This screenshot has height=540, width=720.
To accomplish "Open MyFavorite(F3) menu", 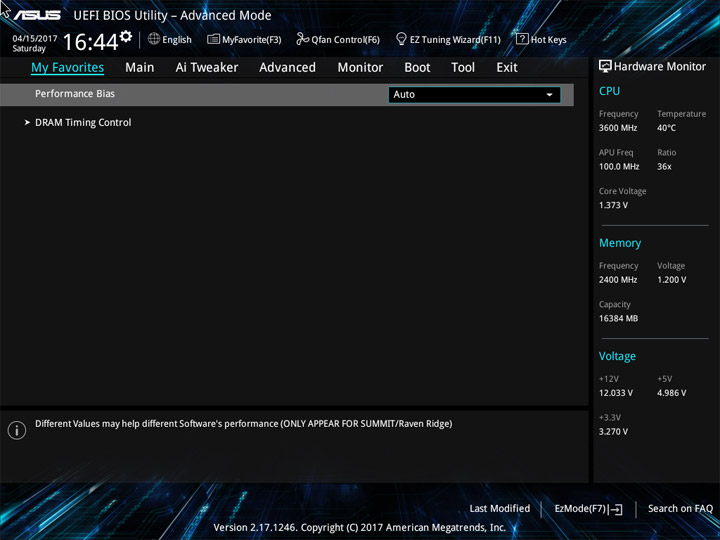I will 244,39.
